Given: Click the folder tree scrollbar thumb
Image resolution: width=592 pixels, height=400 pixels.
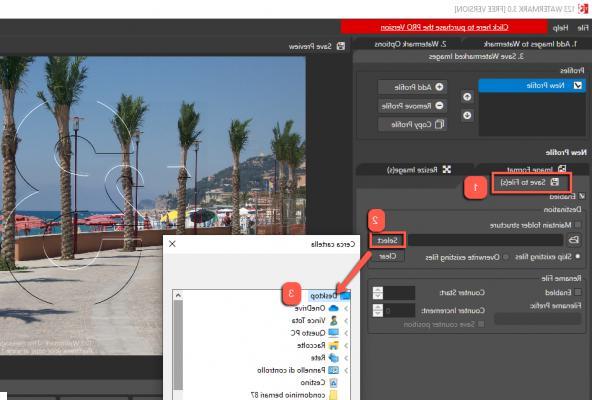Looking at the screenshot, I should click(x=178, y=345).
